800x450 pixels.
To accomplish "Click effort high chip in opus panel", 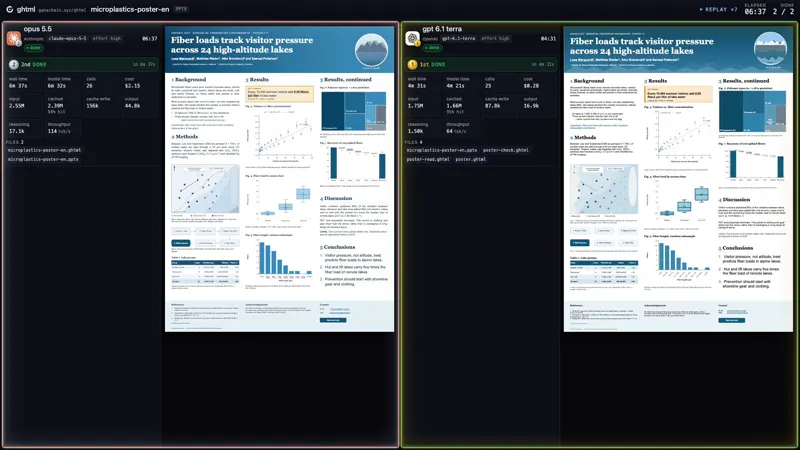I will [107, 38].
